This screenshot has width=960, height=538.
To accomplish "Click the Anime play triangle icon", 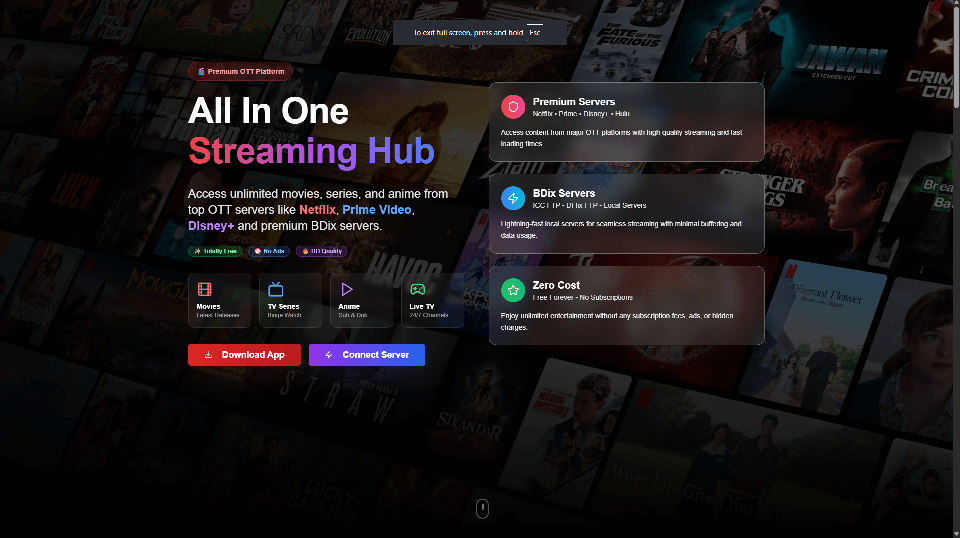I will pyautogui.click(x=347, y=289).
